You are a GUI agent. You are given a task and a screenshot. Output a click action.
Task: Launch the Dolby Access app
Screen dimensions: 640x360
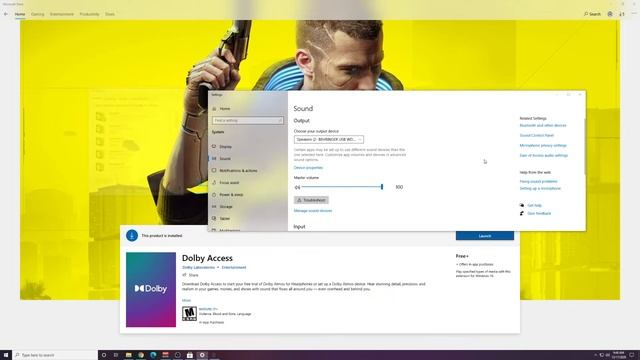pyautogui.click(x=485, y=236)
